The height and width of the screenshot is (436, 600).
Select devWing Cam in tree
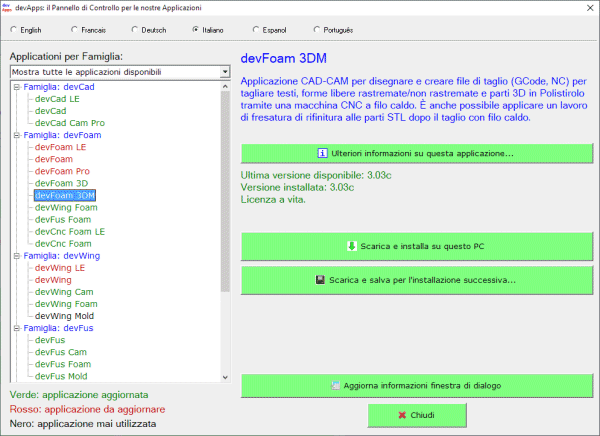click(64, 292)
